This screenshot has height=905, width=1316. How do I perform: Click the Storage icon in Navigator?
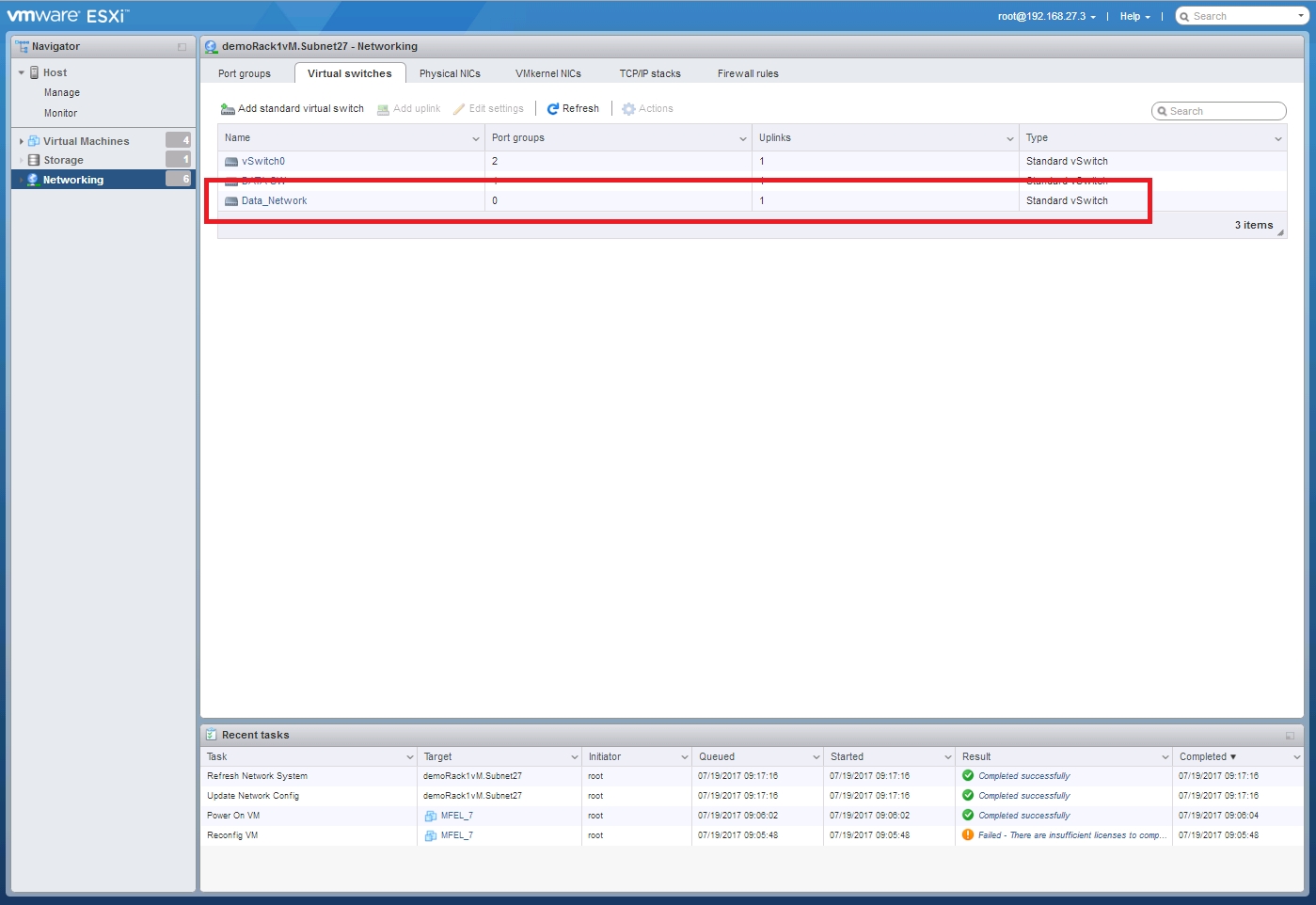pos(34,160)
